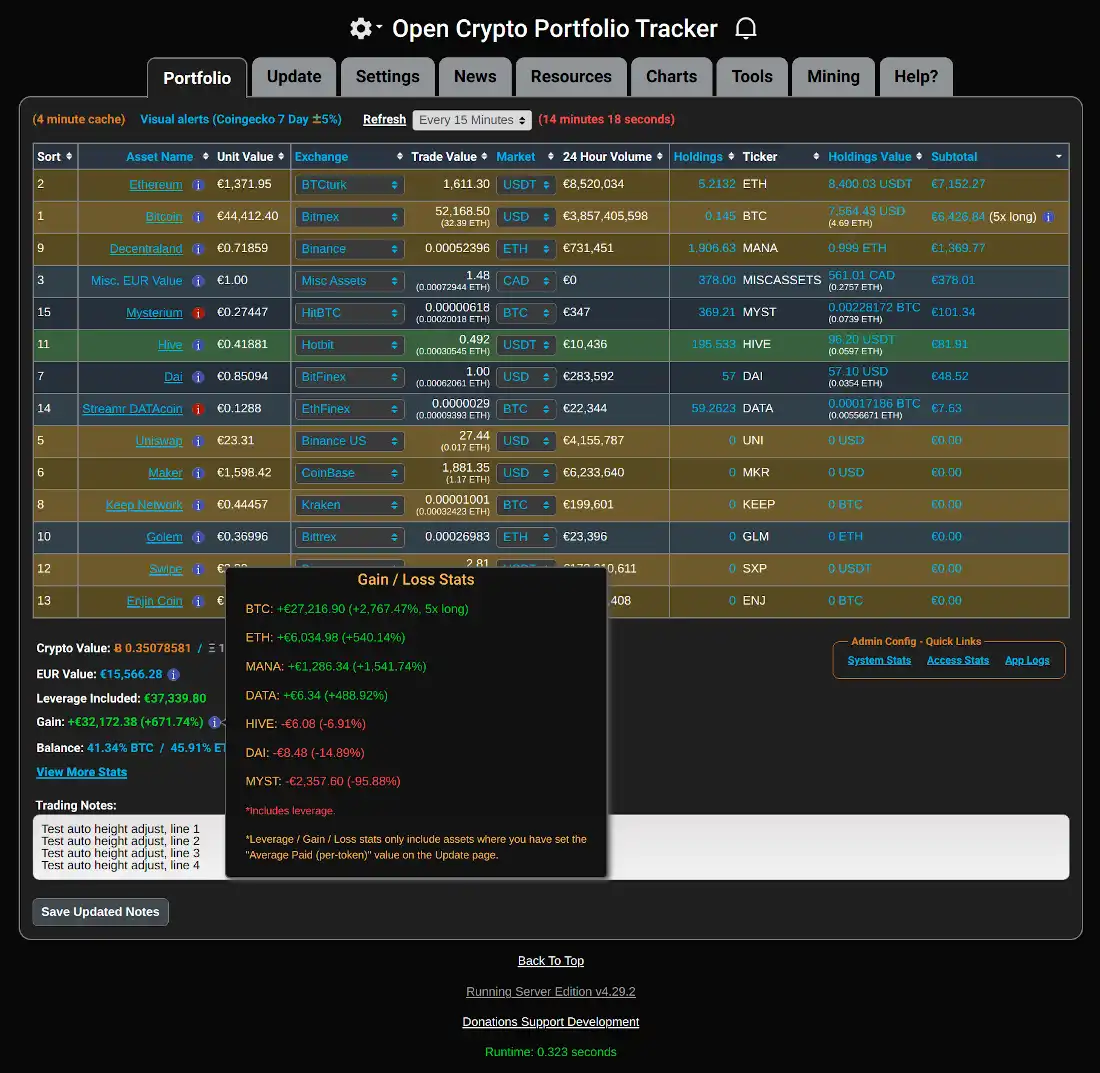
Task: Open the Binance exchange dropdown for Decentraland
Action: pyautogui.click(x=349, y=249)
